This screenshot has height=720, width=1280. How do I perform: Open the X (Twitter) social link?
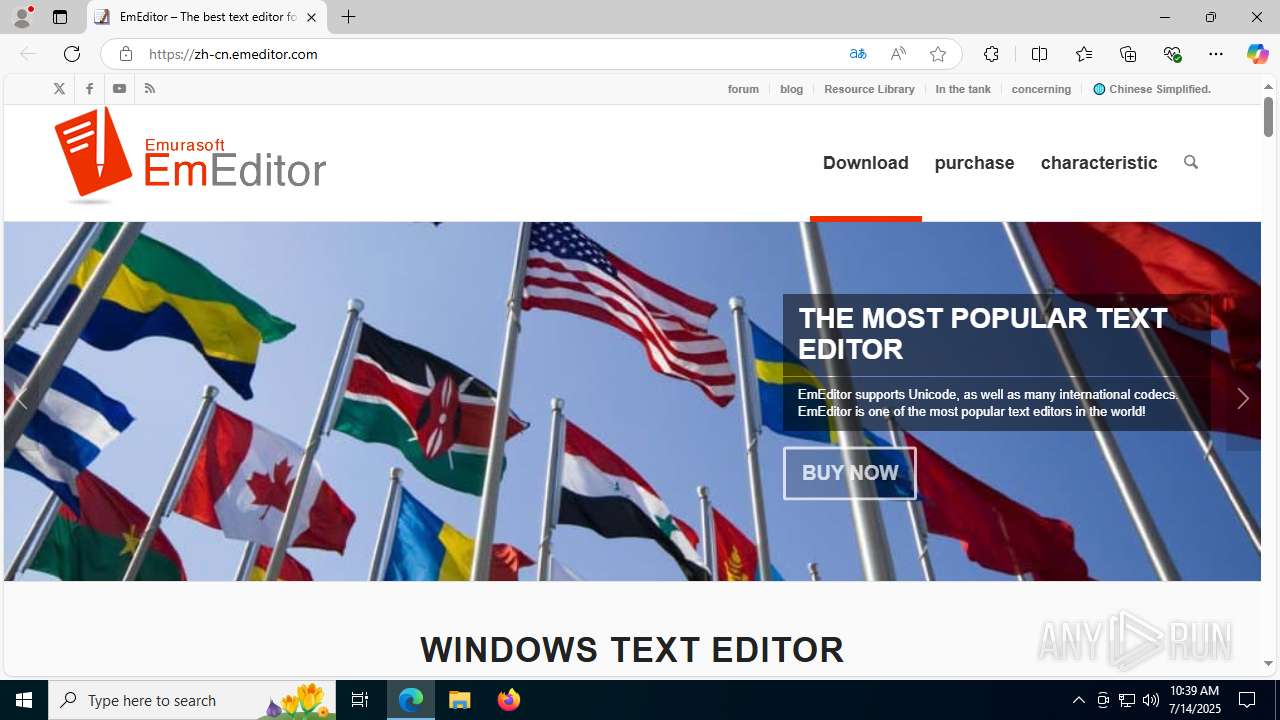(59, 89)
